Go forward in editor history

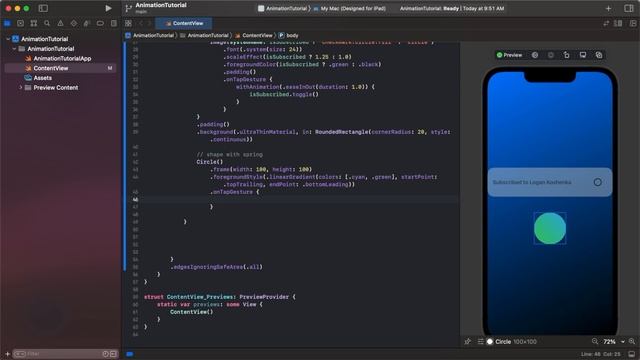coord(149,23)
